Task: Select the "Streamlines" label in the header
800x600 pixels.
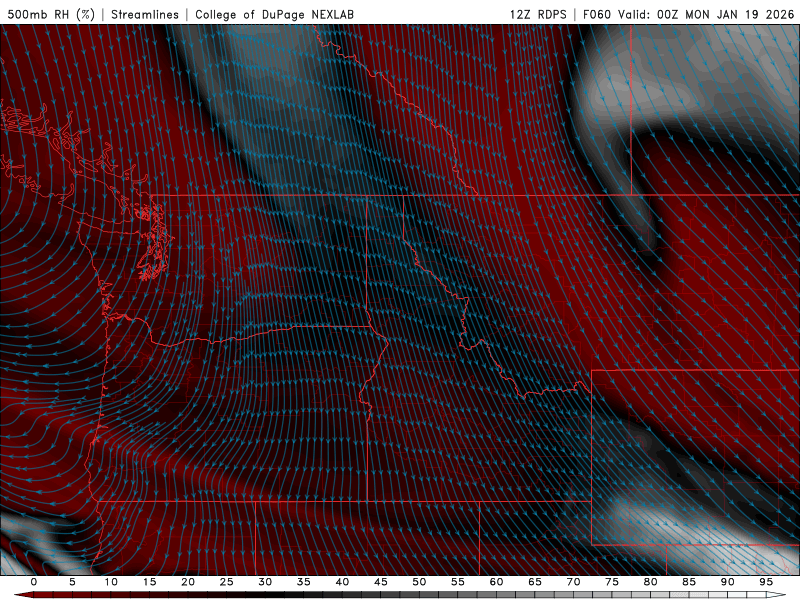Action: click(x=145, y=14)
